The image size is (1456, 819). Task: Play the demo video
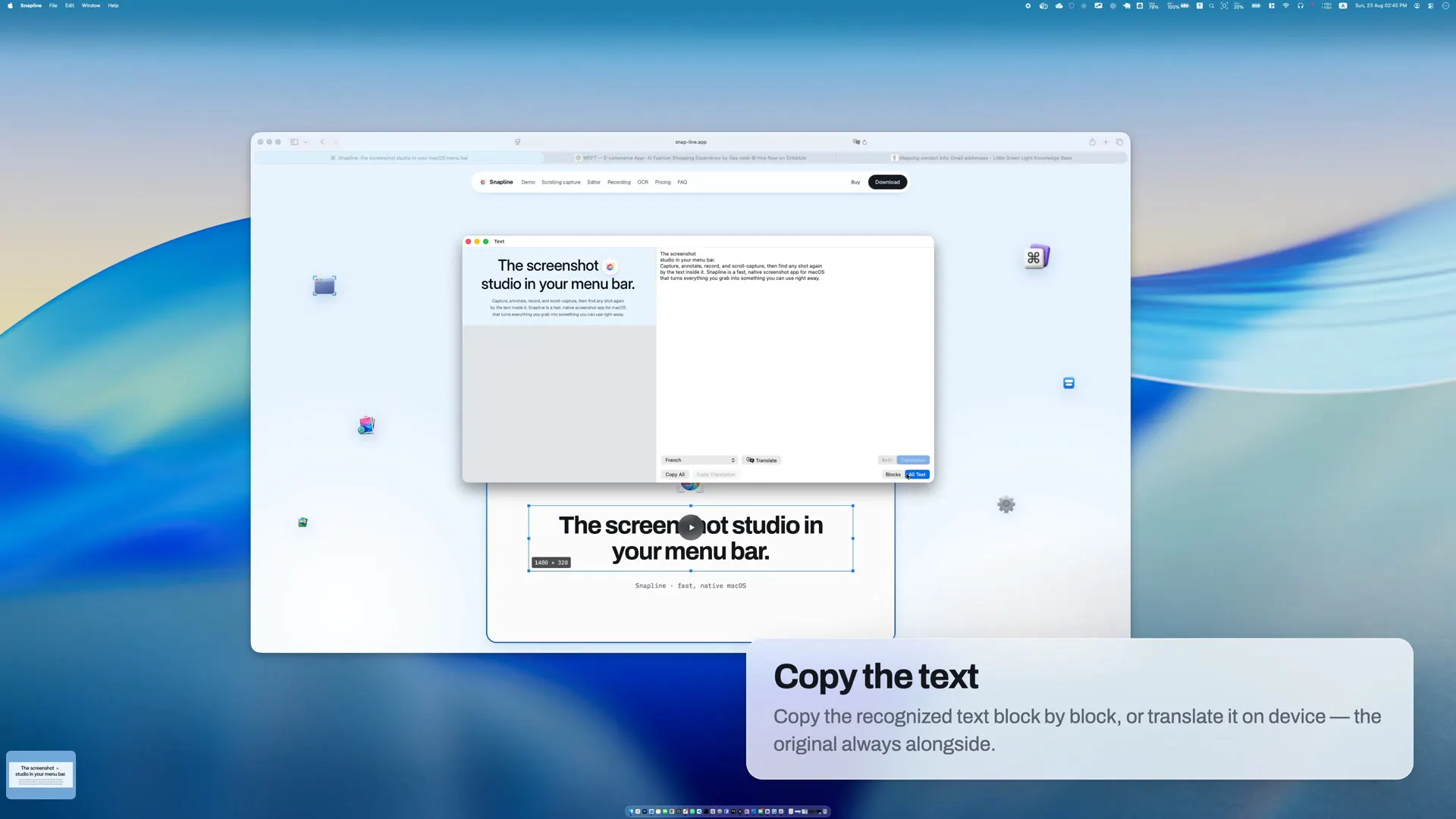691,527
